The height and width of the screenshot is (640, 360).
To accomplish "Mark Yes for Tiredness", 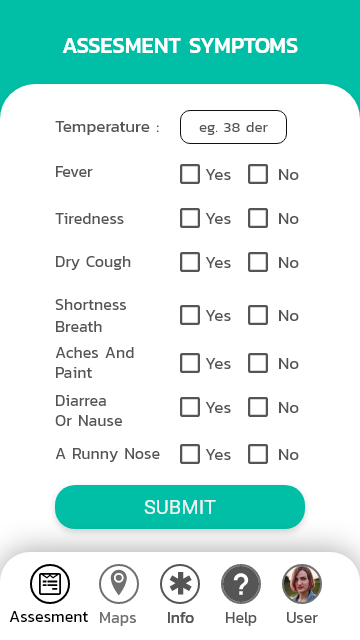I will 190,218.
